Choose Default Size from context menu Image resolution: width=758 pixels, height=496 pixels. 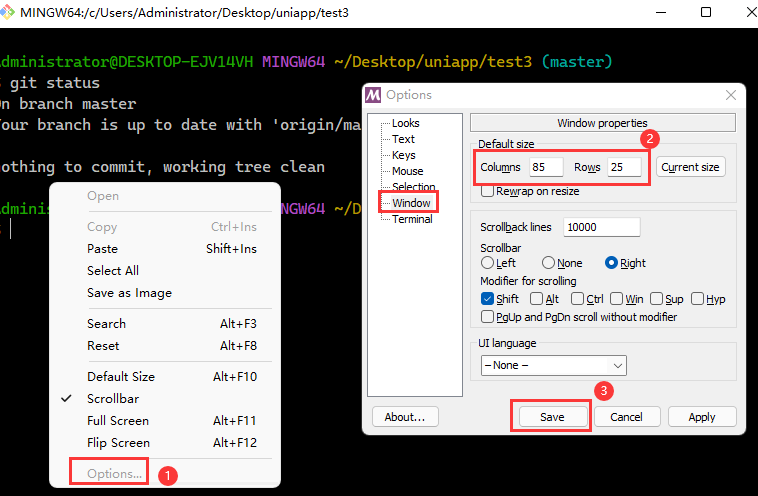coord(165,377)
